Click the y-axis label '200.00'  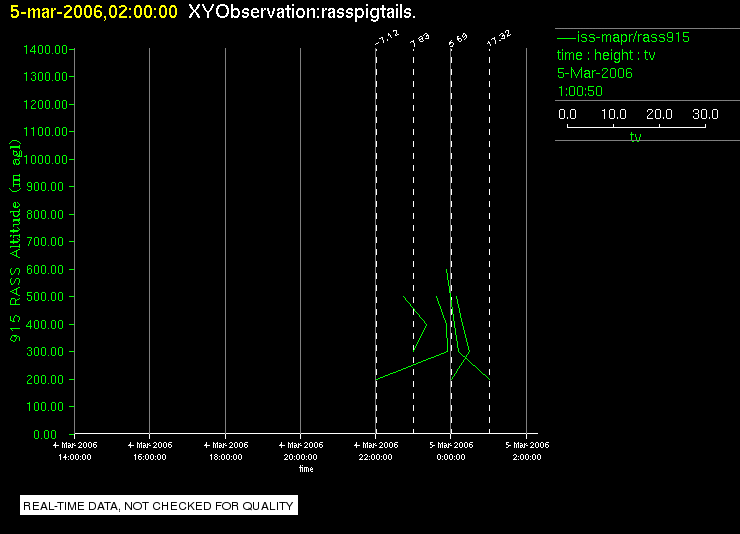point(45,379)
